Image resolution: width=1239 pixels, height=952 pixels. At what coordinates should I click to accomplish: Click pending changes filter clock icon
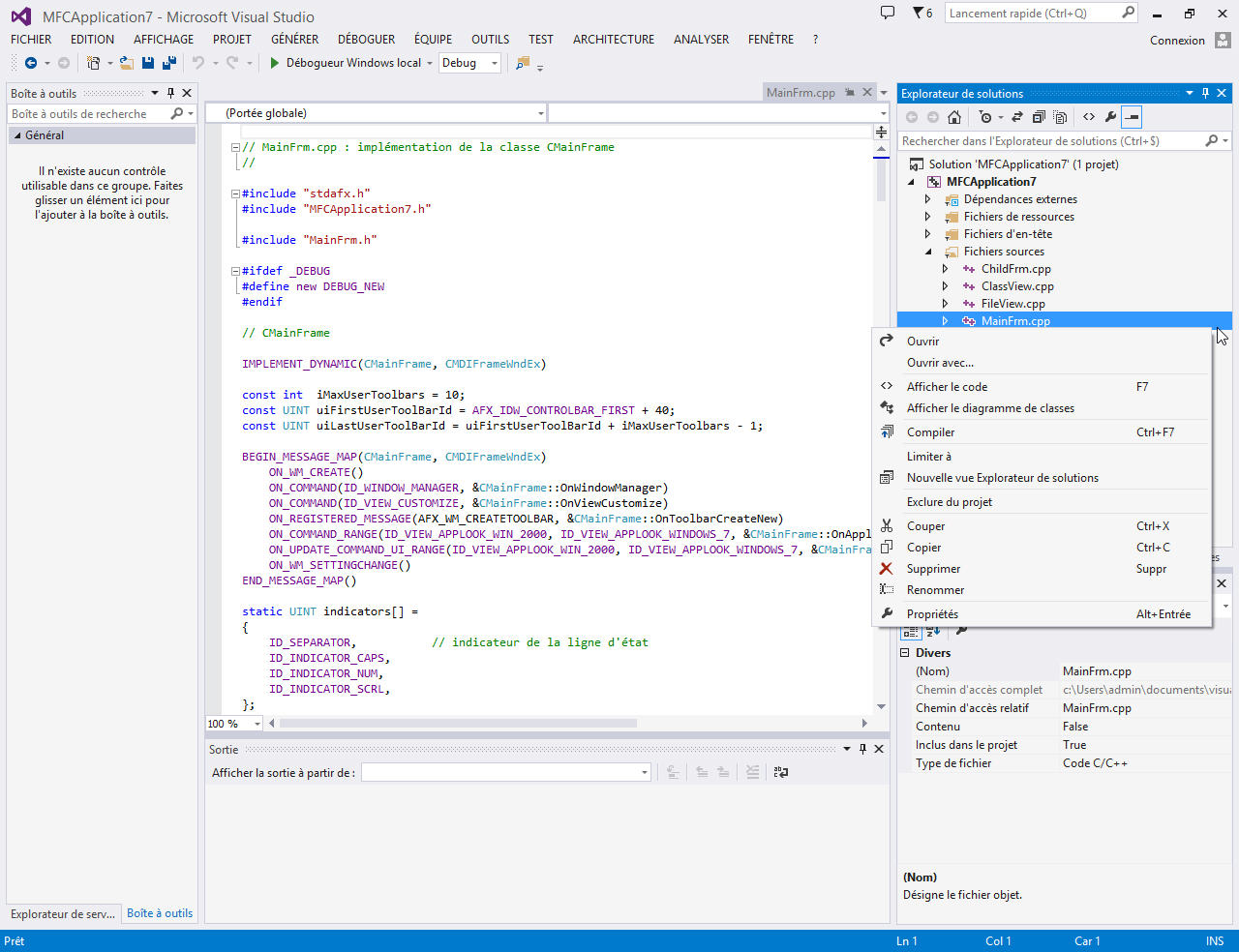point(985,117)
